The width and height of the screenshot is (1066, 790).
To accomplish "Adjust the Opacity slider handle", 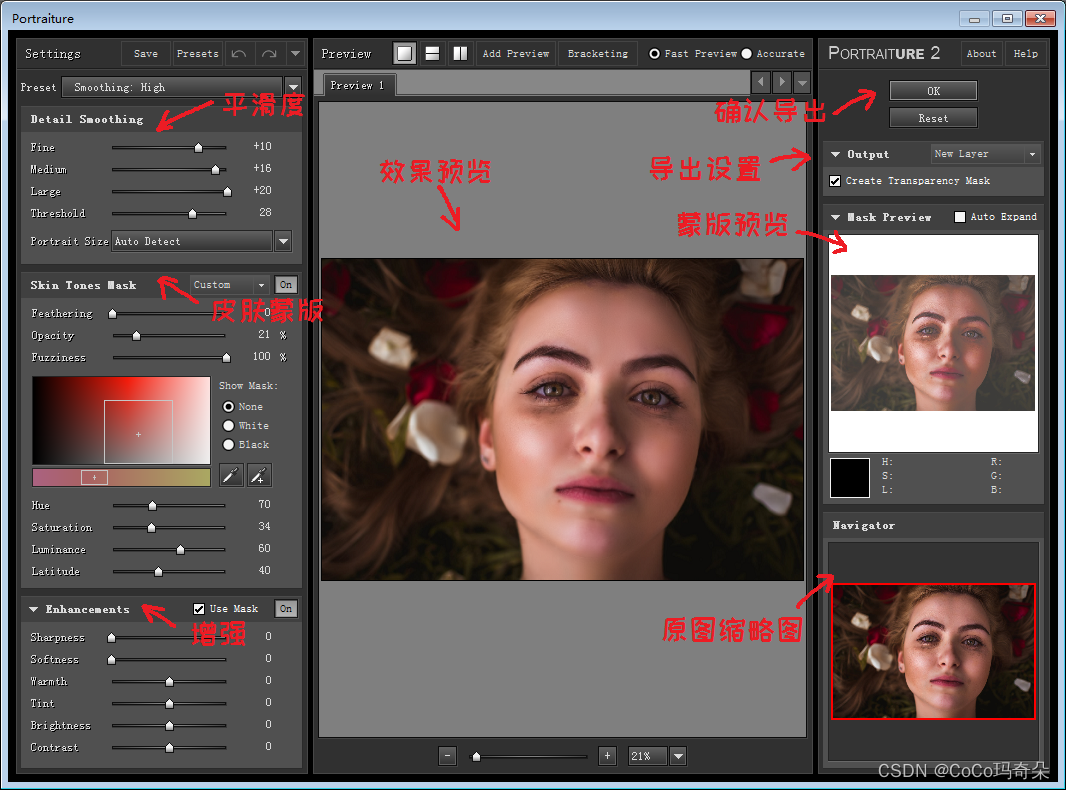I will click(137, 335).
